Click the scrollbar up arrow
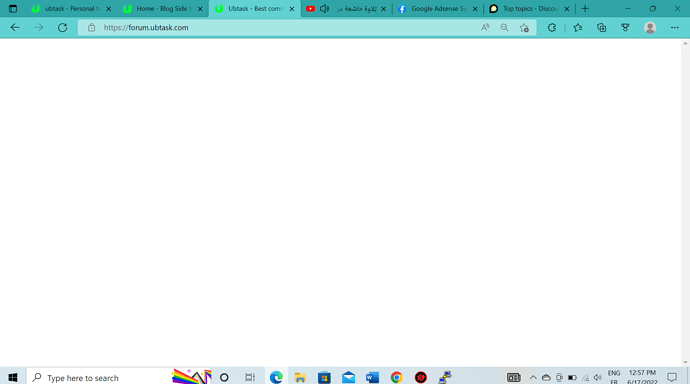The image size is (690, 384). 685,43
